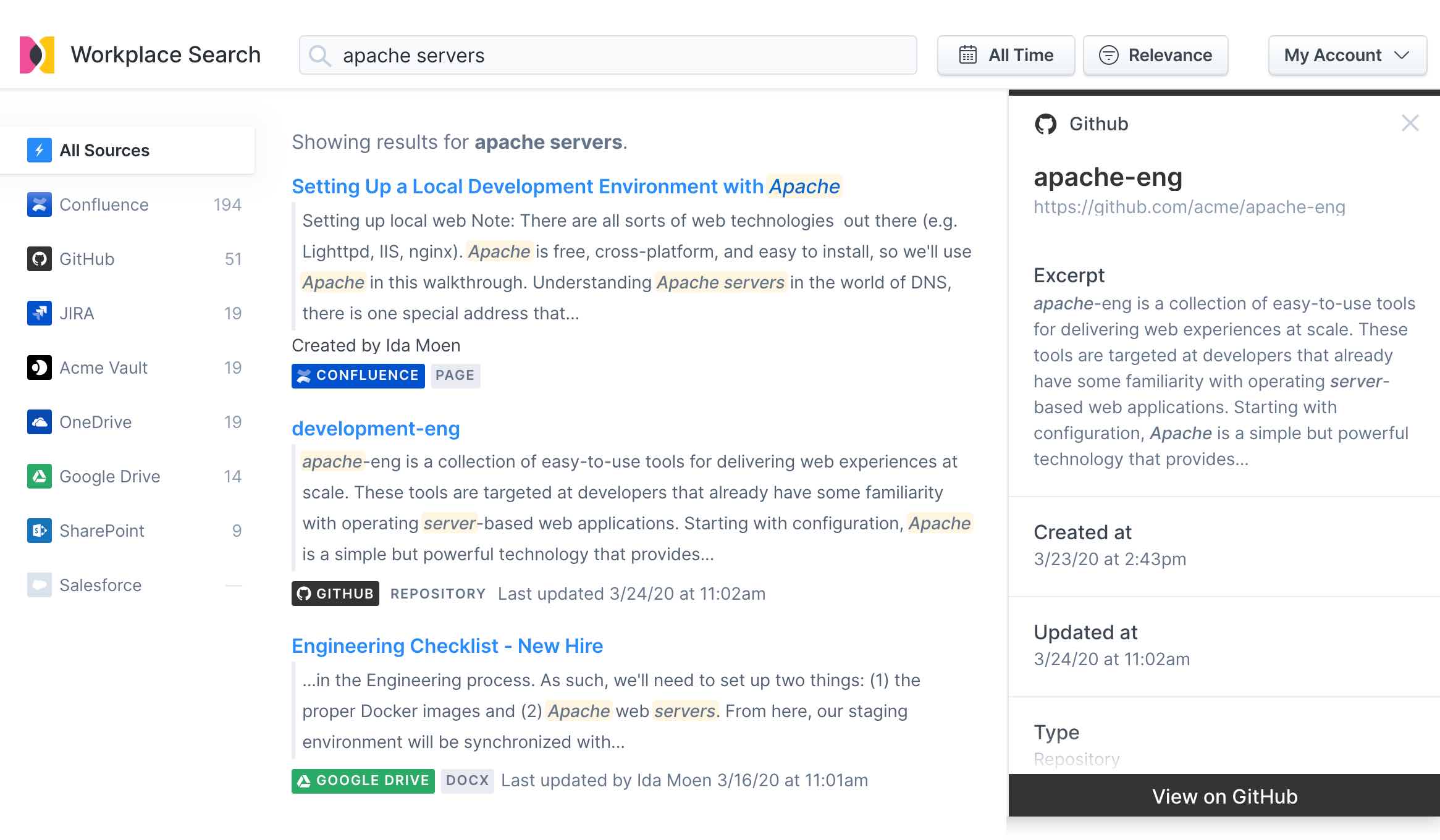Click the GitHub source icon in sidebar

[x=39, y=259]
